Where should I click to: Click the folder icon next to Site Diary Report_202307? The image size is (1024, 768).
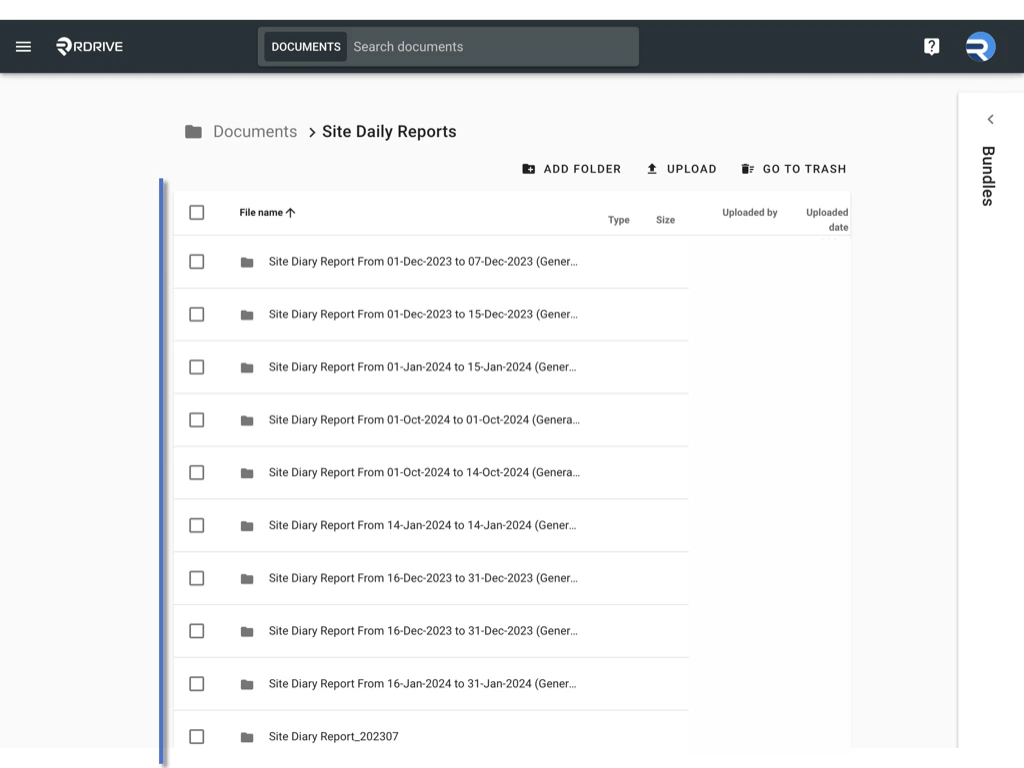click(247, 736)
